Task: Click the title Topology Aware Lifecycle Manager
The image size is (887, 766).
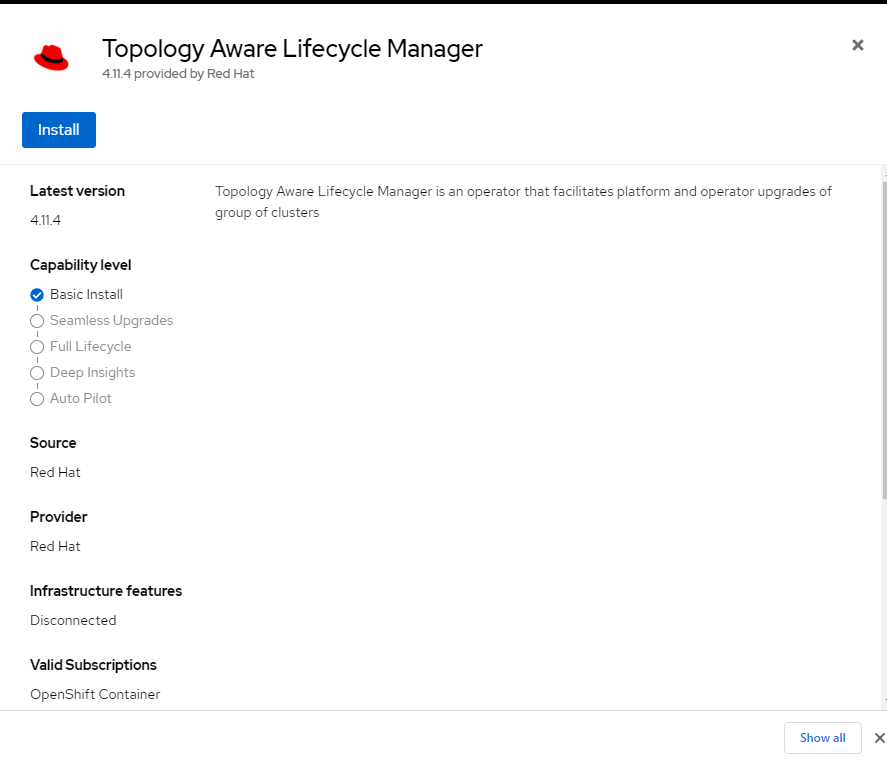Action: click(x=292, y=49)
